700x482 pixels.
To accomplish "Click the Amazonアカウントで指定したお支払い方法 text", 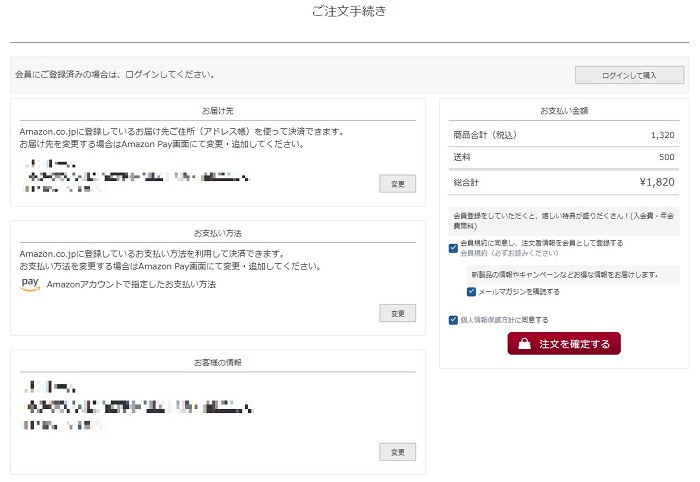I will coord(131,285).
